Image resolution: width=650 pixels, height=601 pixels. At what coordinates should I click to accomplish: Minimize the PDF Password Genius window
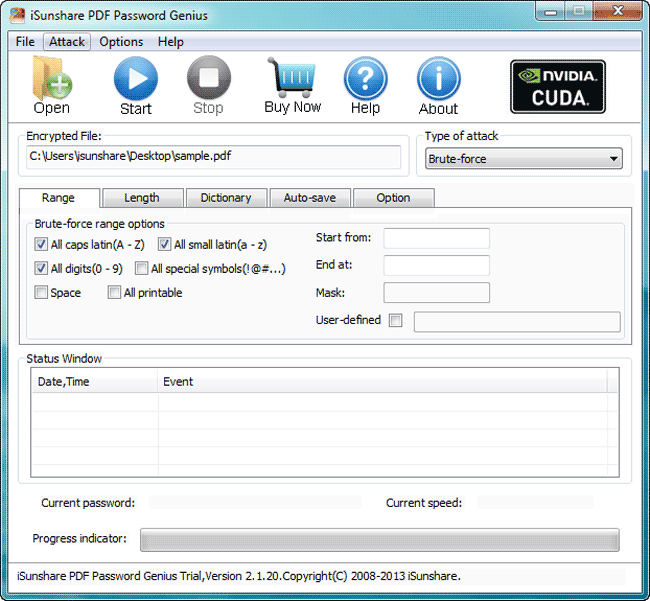[550, 12]
